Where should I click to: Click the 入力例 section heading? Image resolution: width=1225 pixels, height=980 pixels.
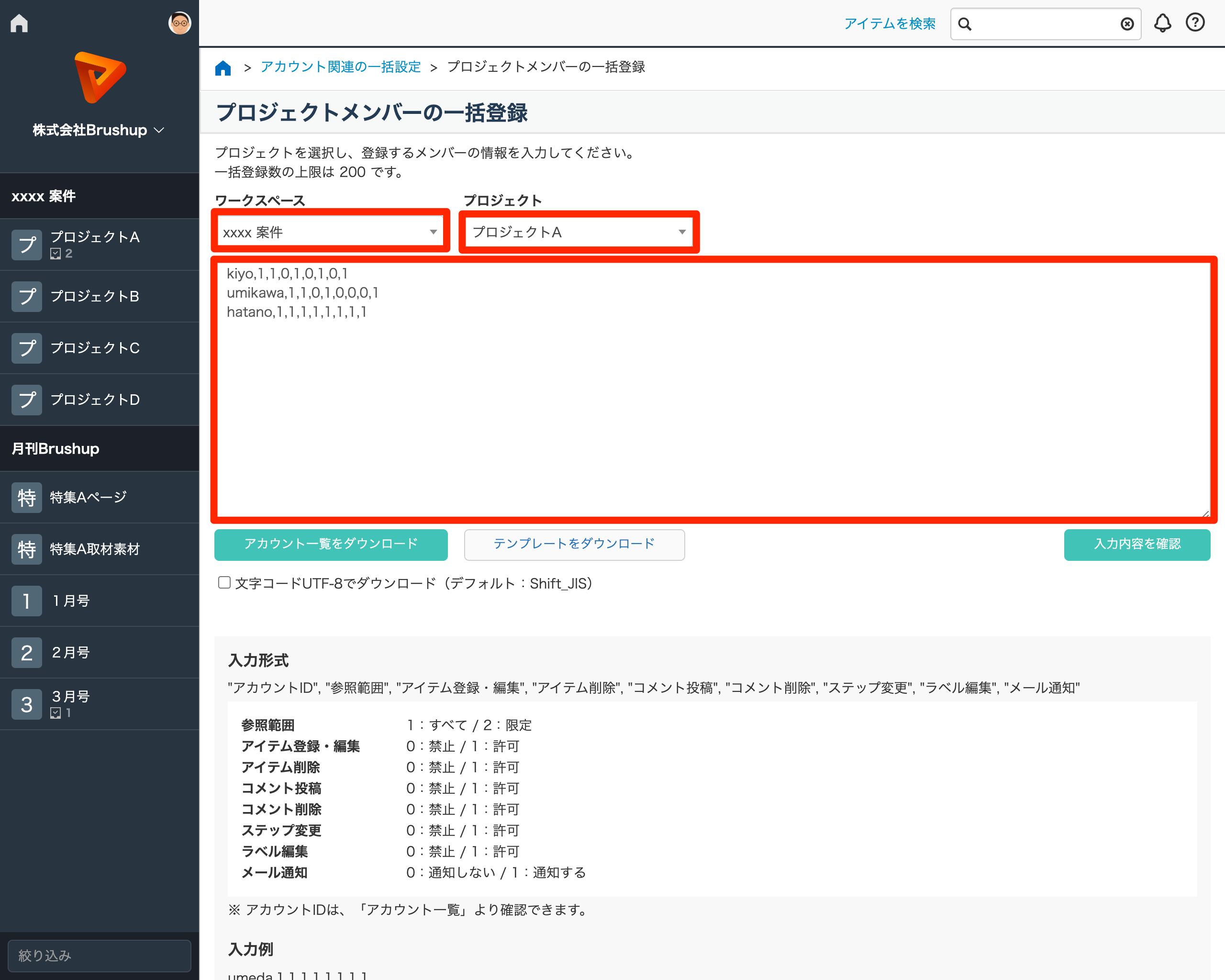(x=251, y=949)
